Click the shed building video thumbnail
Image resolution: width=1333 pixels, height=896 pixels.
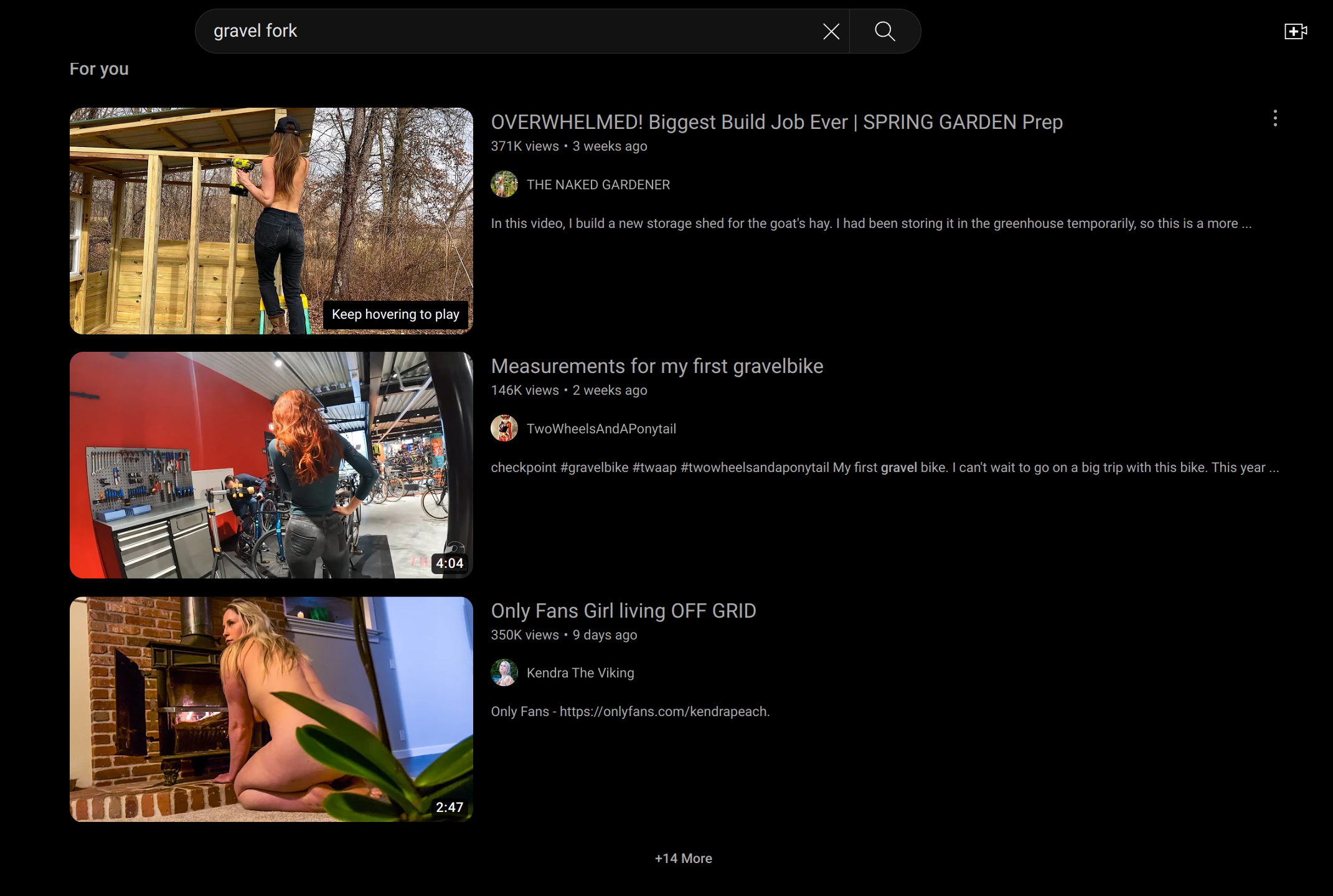[x=271, y=221]
